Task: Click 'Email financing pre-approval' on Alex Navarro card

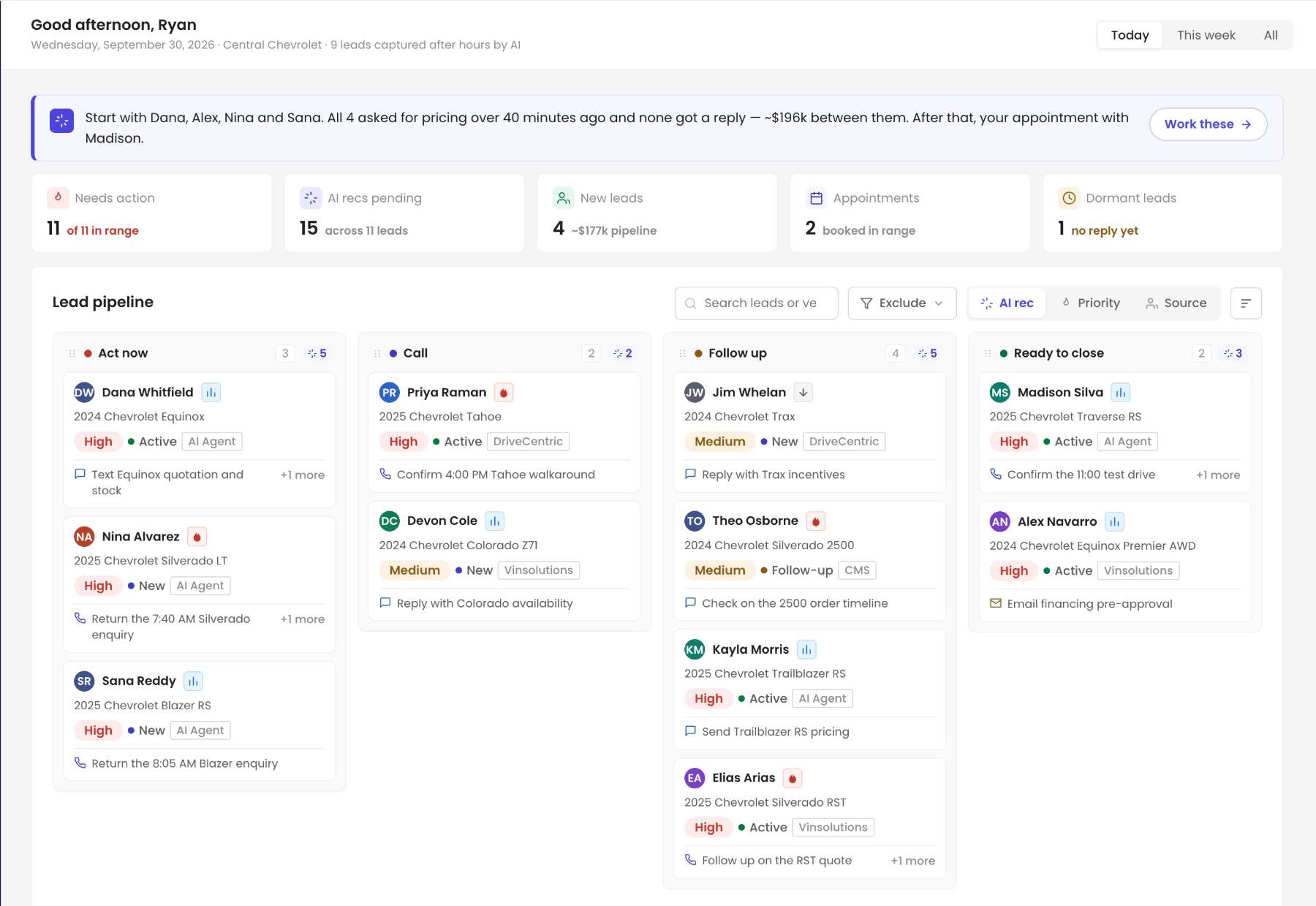Action: click(1089, 604)
